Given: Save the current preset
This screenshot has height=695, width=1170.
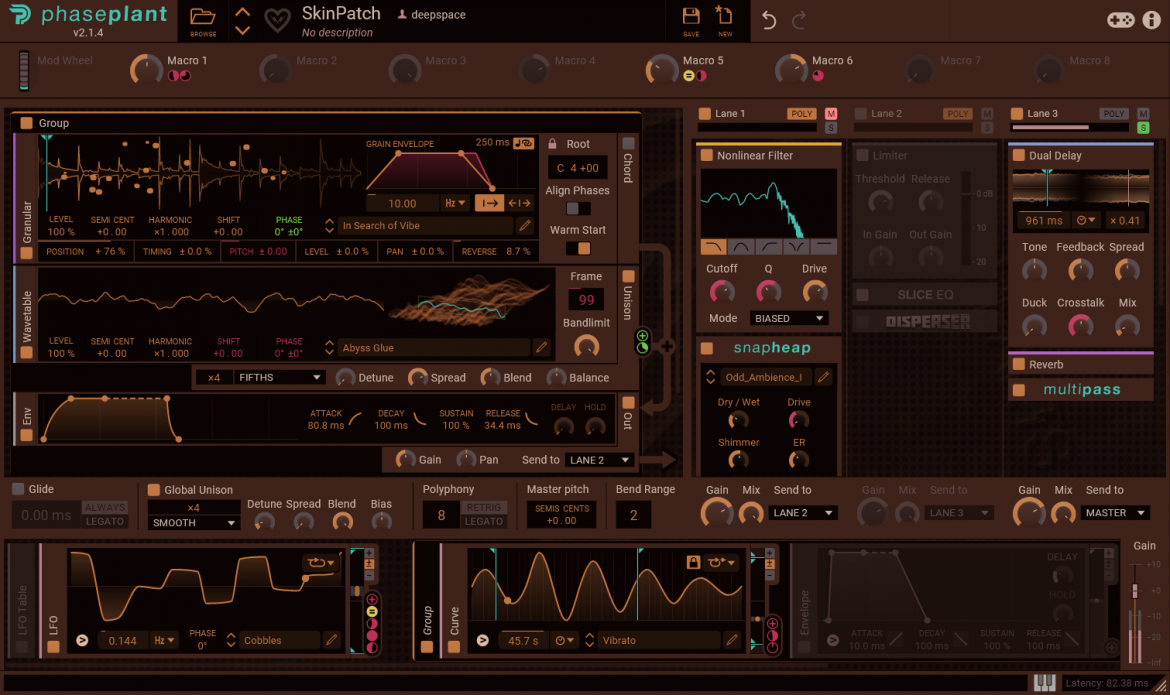Looking at the screenshot, I should pyautogui.click(x=691, y=18).
